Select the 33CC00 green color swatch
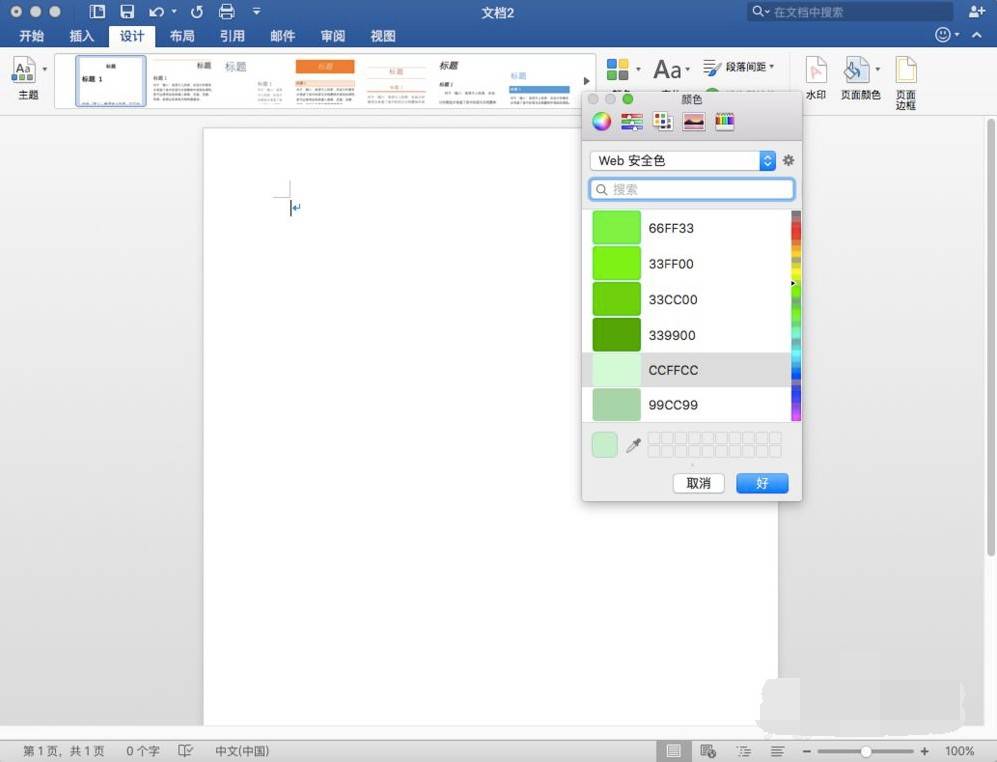This screenshot has width=997, height=762. pyautogui.click(x=616, y=299)
